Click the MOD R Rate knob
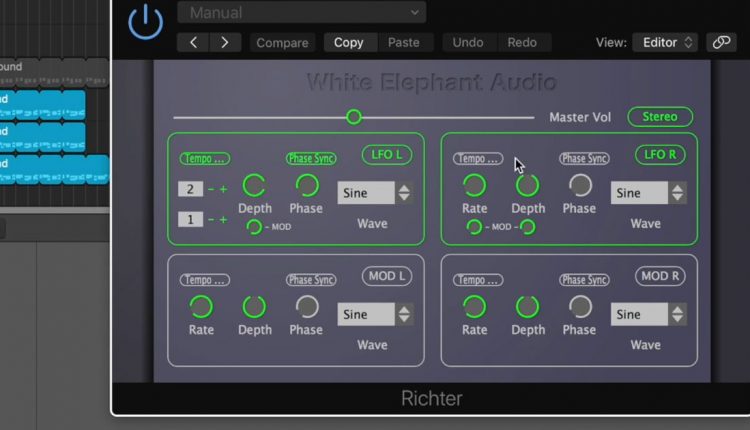Screen dimensions: 750x430 point(474,307)
